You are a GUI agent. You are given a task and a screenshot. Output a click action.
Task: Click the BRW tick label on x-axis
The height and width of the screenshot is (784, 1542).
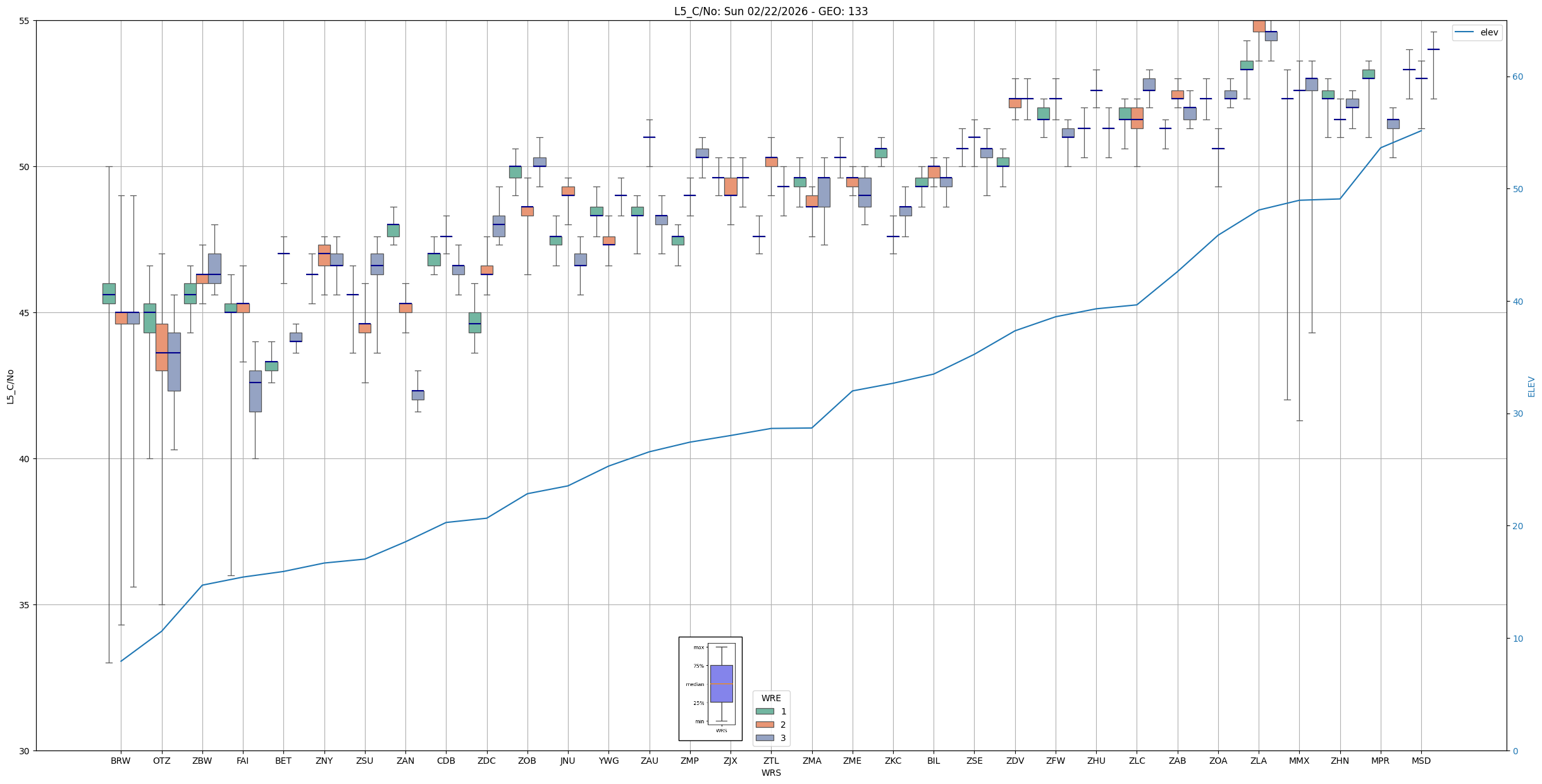[x=120, y=761]
